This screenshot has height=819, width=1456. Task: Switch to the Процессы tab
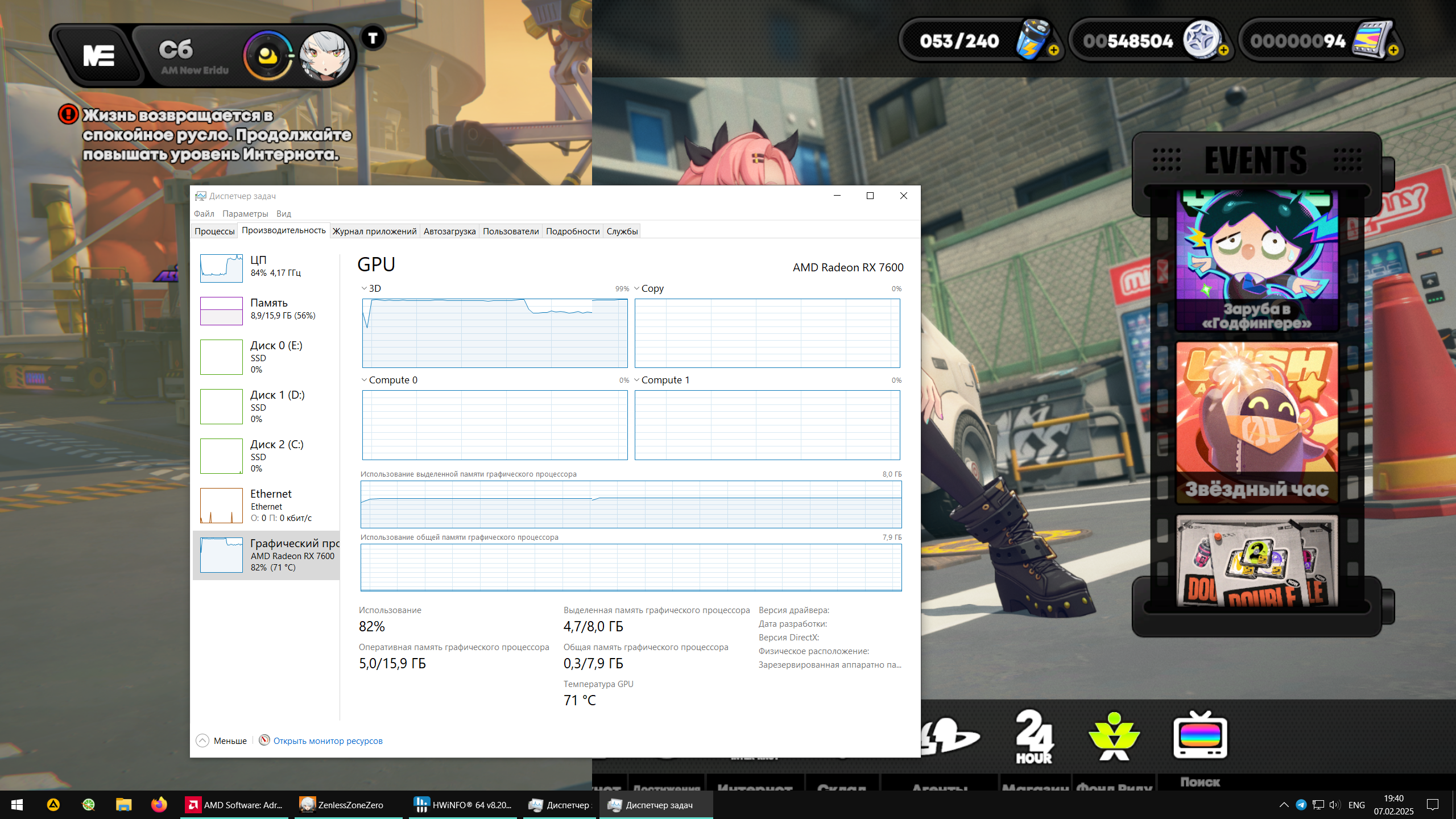[214, 231]
